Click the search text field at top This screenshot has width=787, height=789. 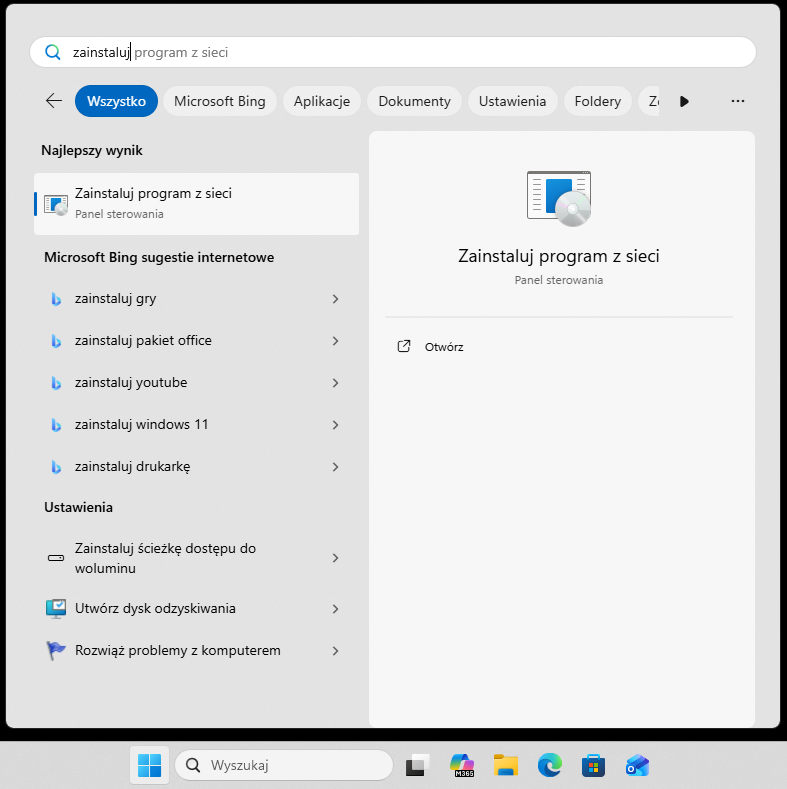coord(400,52)
